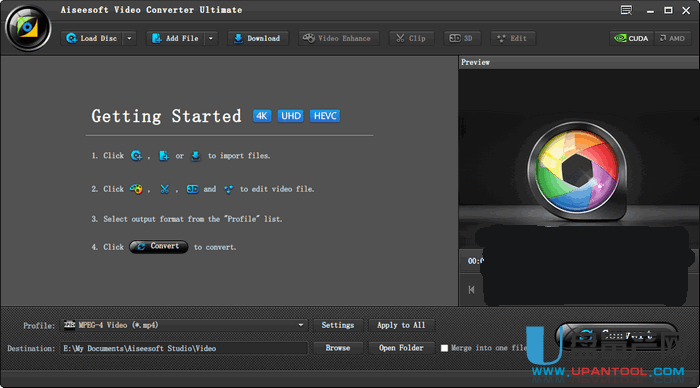Open the 3D settings tool

point(462,38)
